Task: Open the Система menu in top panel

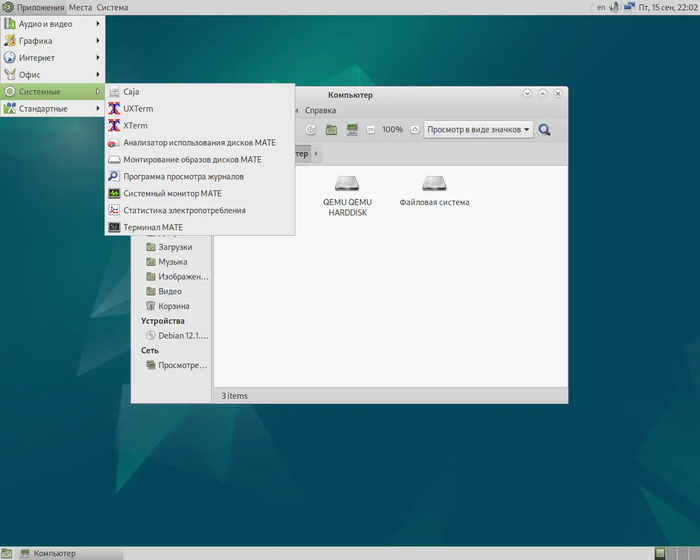Action: tap(112, 7)
